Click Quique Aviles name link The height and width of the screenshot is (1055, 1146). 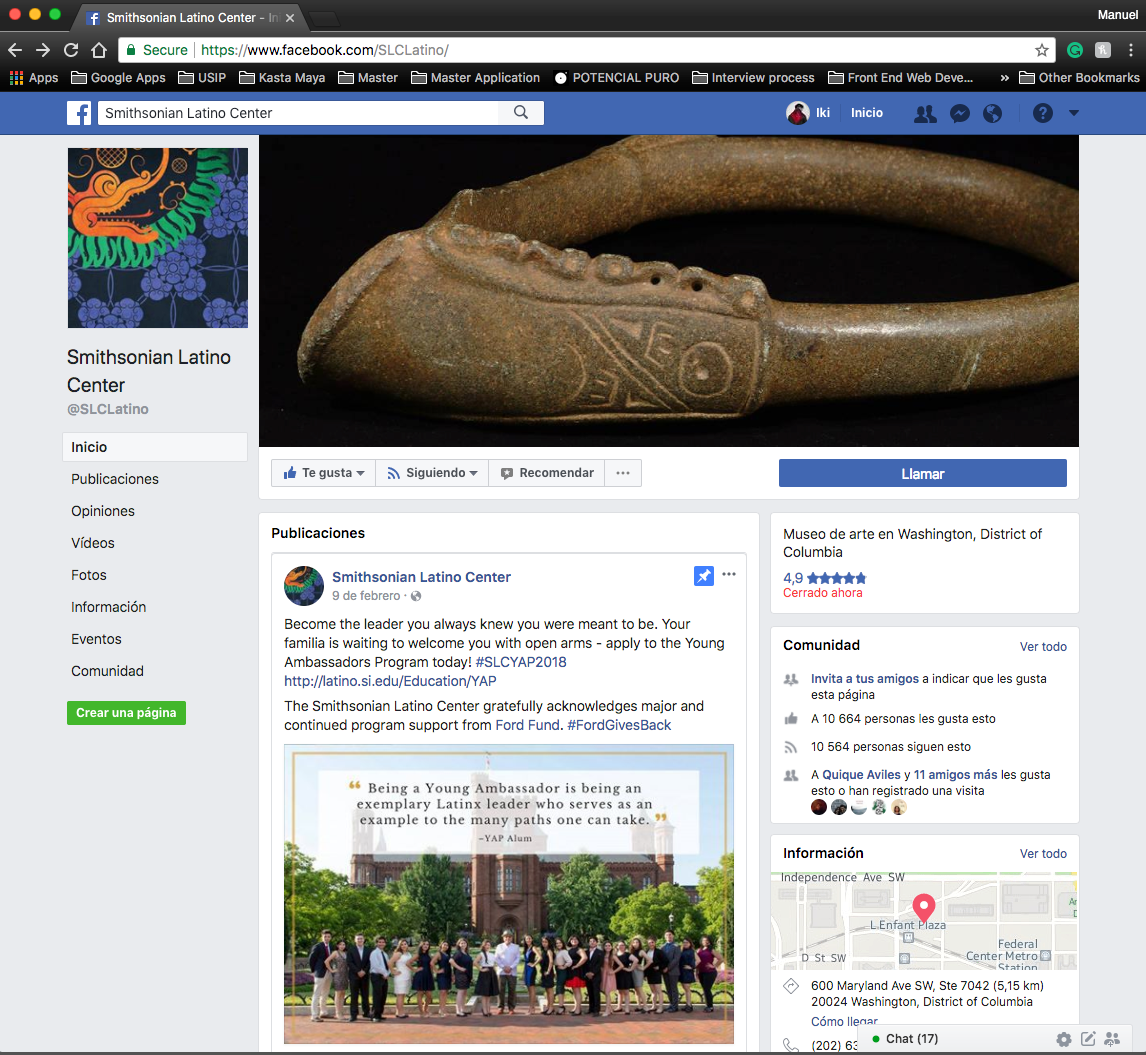pyautogui.click(x=861, y=774)
